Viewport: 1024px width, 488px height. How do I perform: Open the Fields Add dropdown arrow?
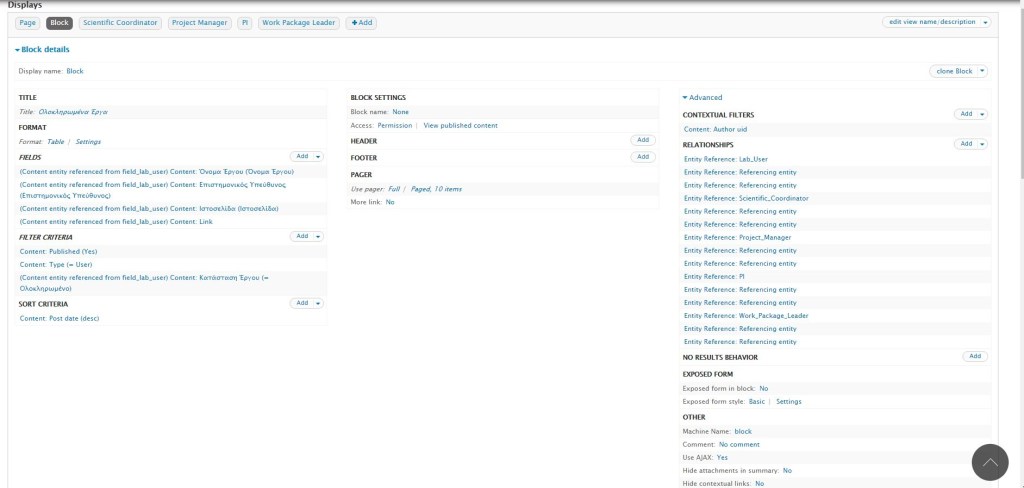pyautogui.click(x=318, y=156)
